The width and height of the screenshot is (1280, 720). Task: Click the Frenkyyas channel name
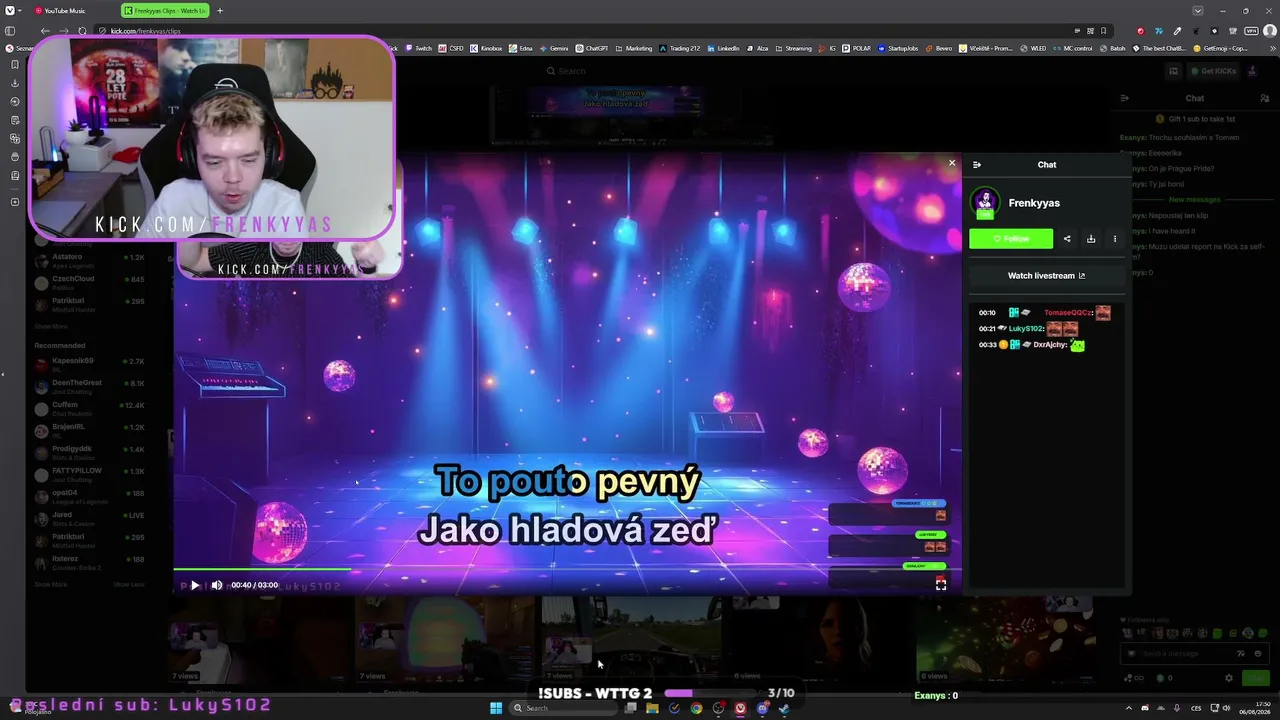point(1034,203)
